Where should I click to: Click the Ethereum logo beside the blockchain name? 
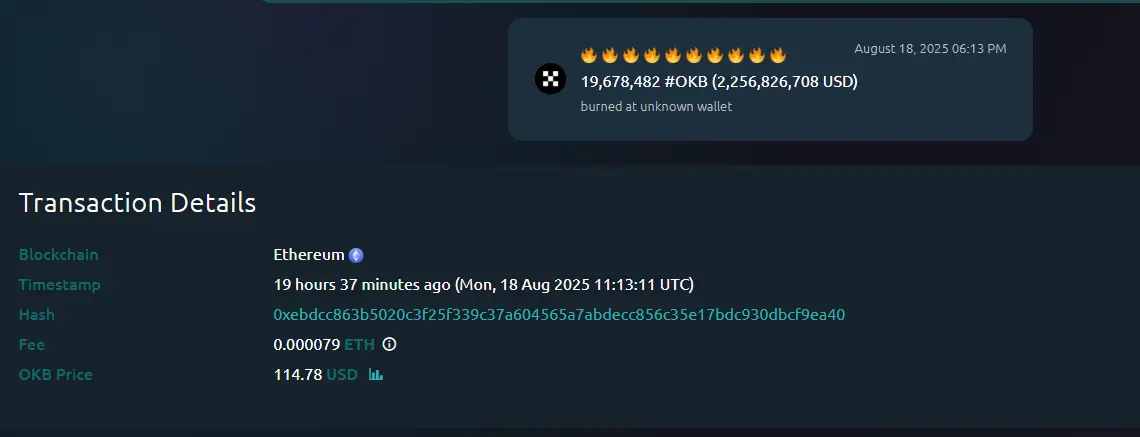point(356,255)
